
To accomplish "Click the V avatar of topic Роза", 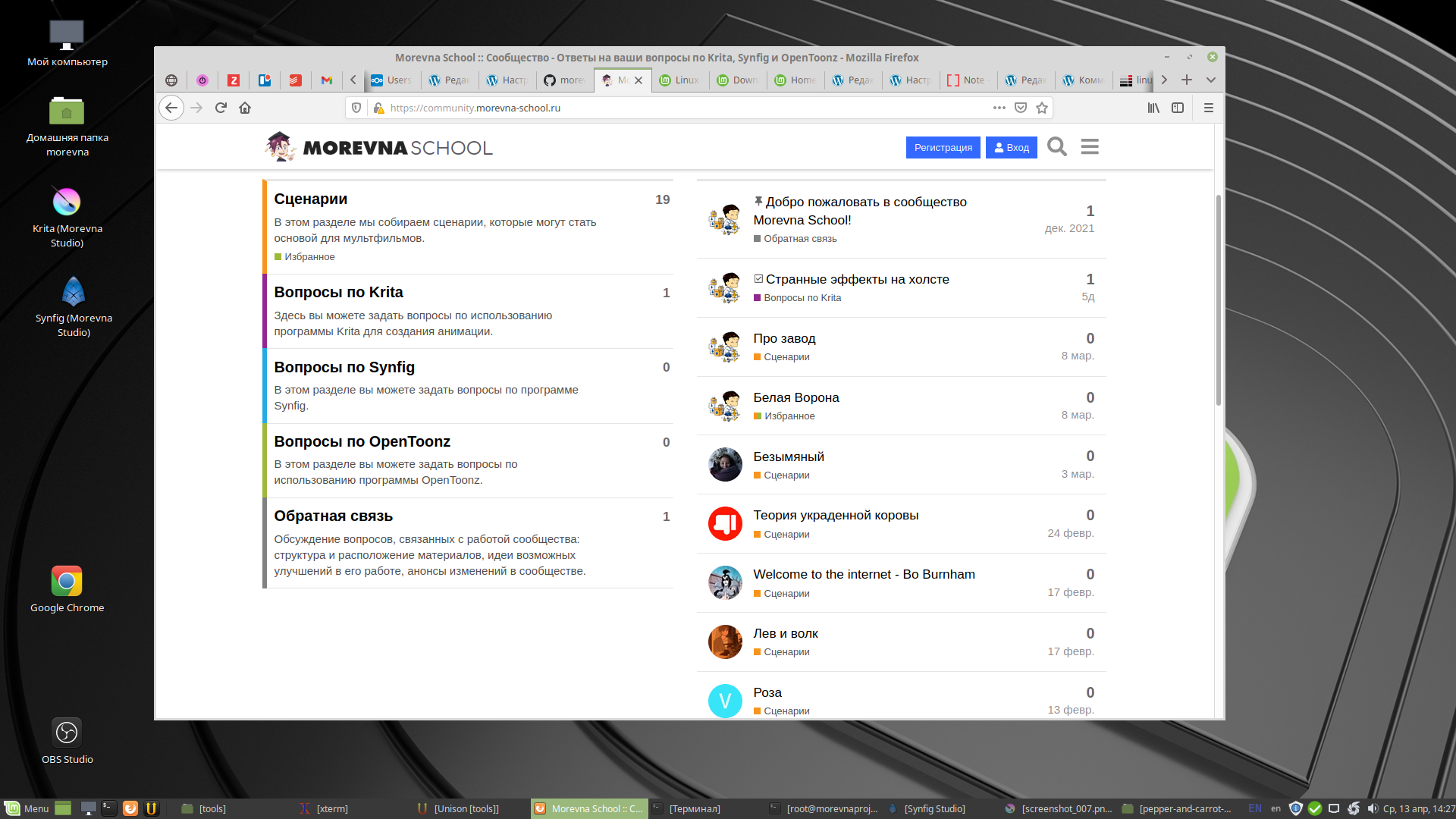I will pyautogui.click(x=725, y=701).
